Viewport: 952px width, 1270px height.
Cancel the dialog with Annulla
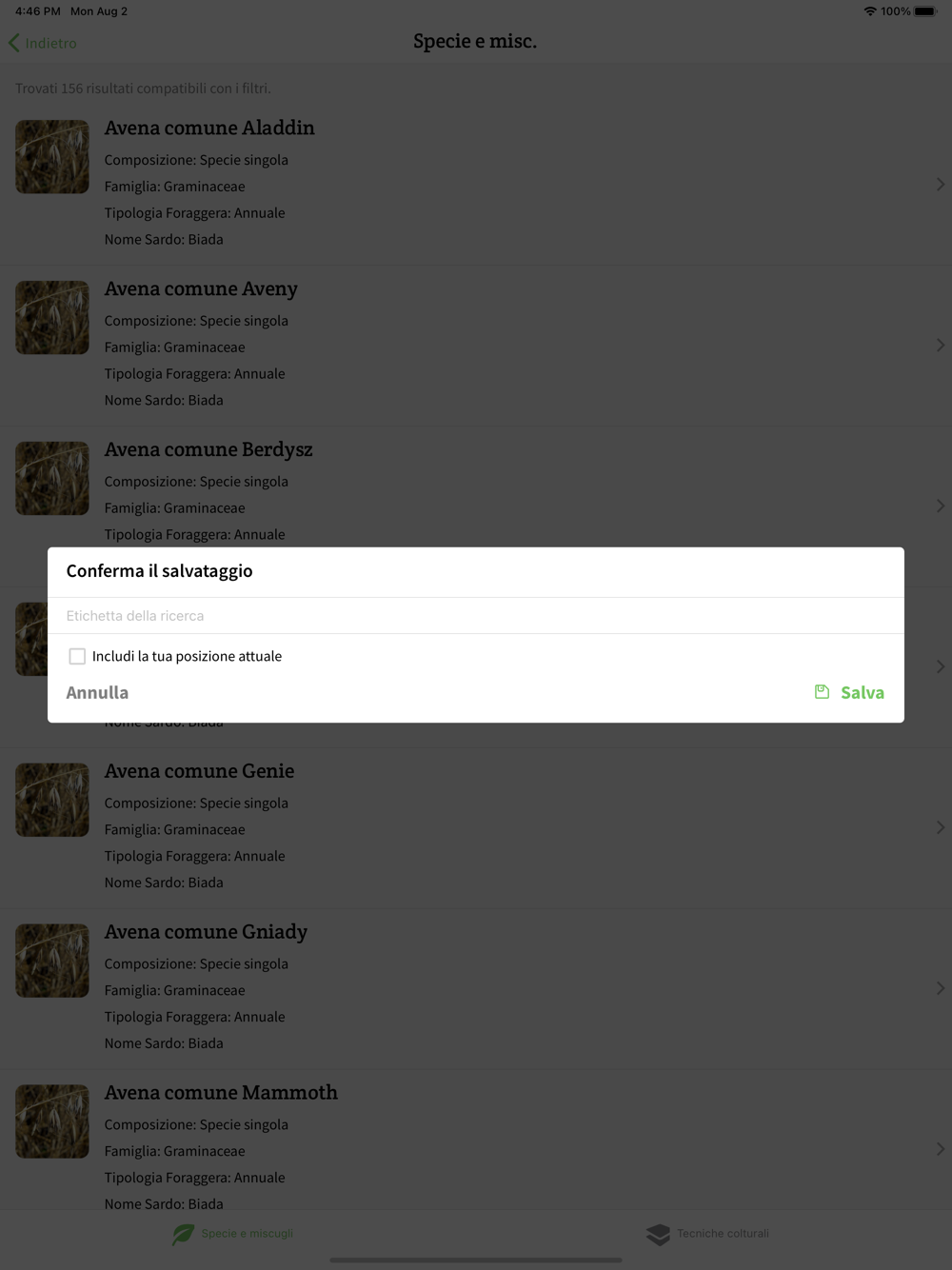97,692
